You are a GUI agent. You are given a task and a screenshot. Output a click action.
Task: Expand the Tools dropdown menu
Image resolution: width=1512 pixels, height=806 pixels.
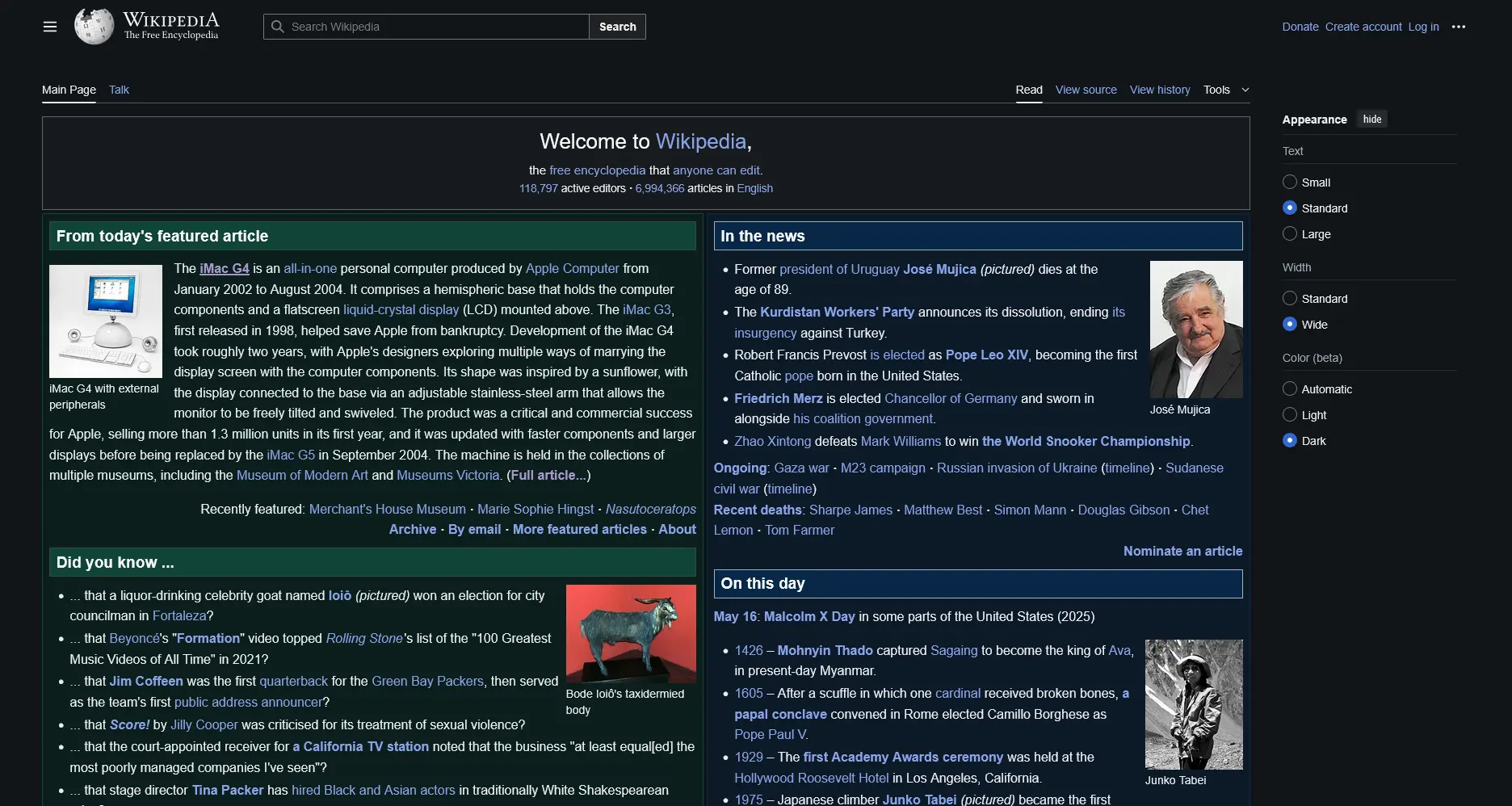click(x=1226, y=90)
